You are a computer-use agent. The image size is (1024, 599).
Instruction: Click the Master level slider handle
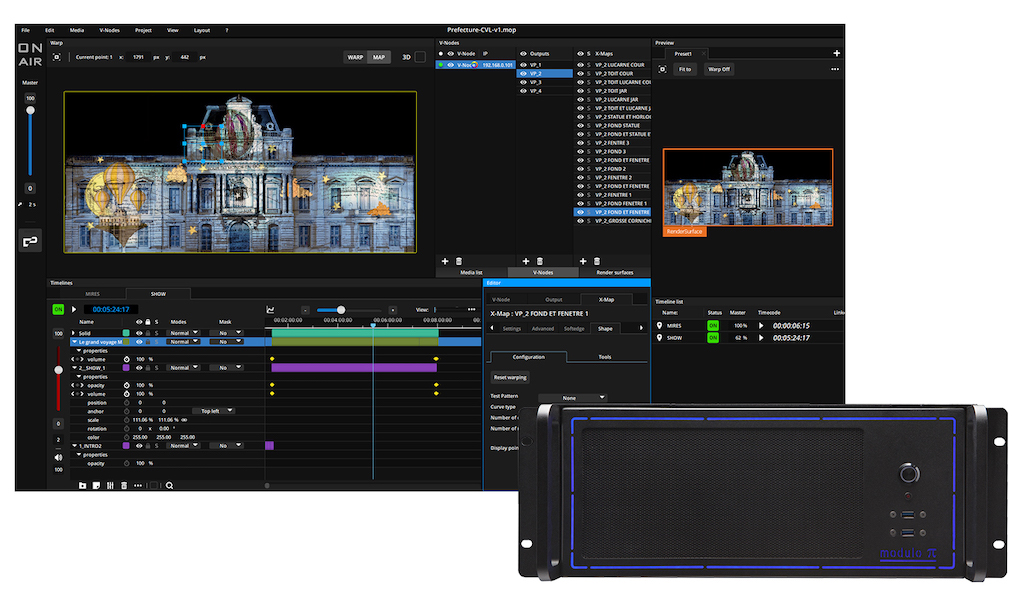[30, 110]
